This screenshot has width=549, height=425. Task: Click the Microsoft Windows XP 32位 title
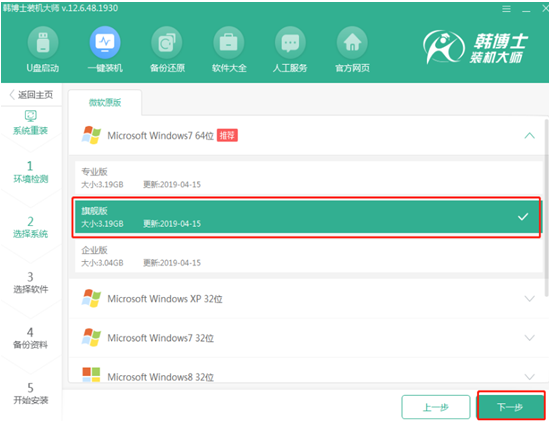click(165, 299)
